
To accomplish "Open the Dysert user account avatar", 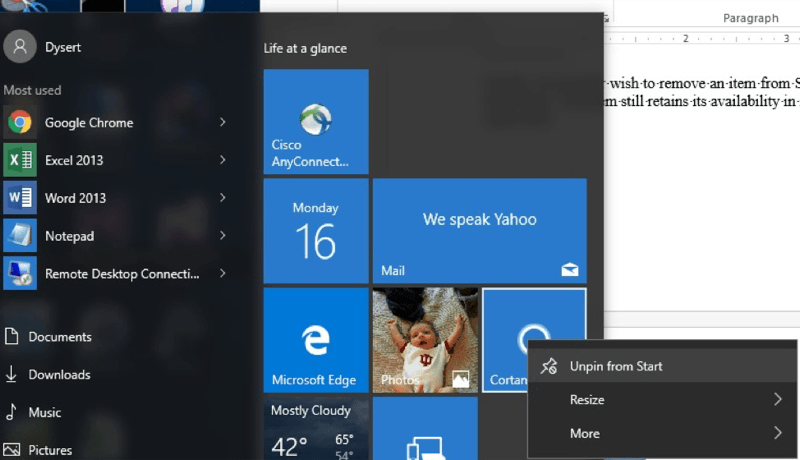I will pos(20,46).
